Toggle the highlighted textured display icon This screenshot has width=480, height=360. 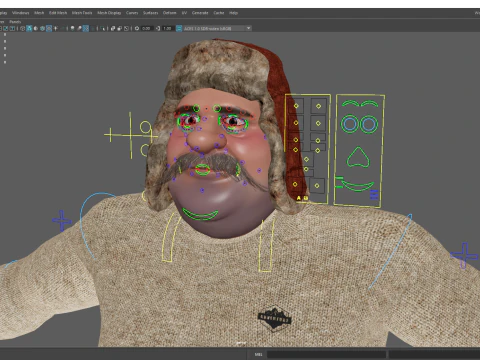coord(49,29)
